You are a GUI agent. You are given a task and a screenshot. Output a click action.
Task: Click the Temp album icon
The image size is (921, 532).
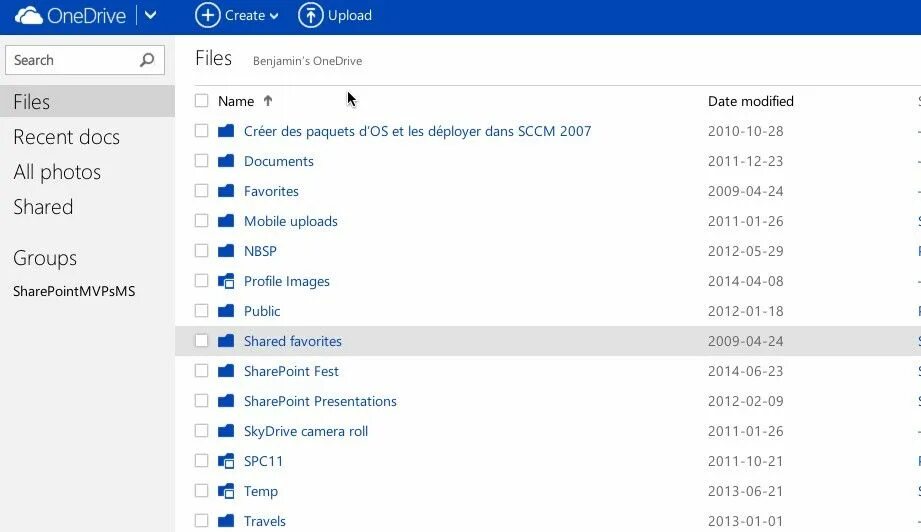(226, 491)
